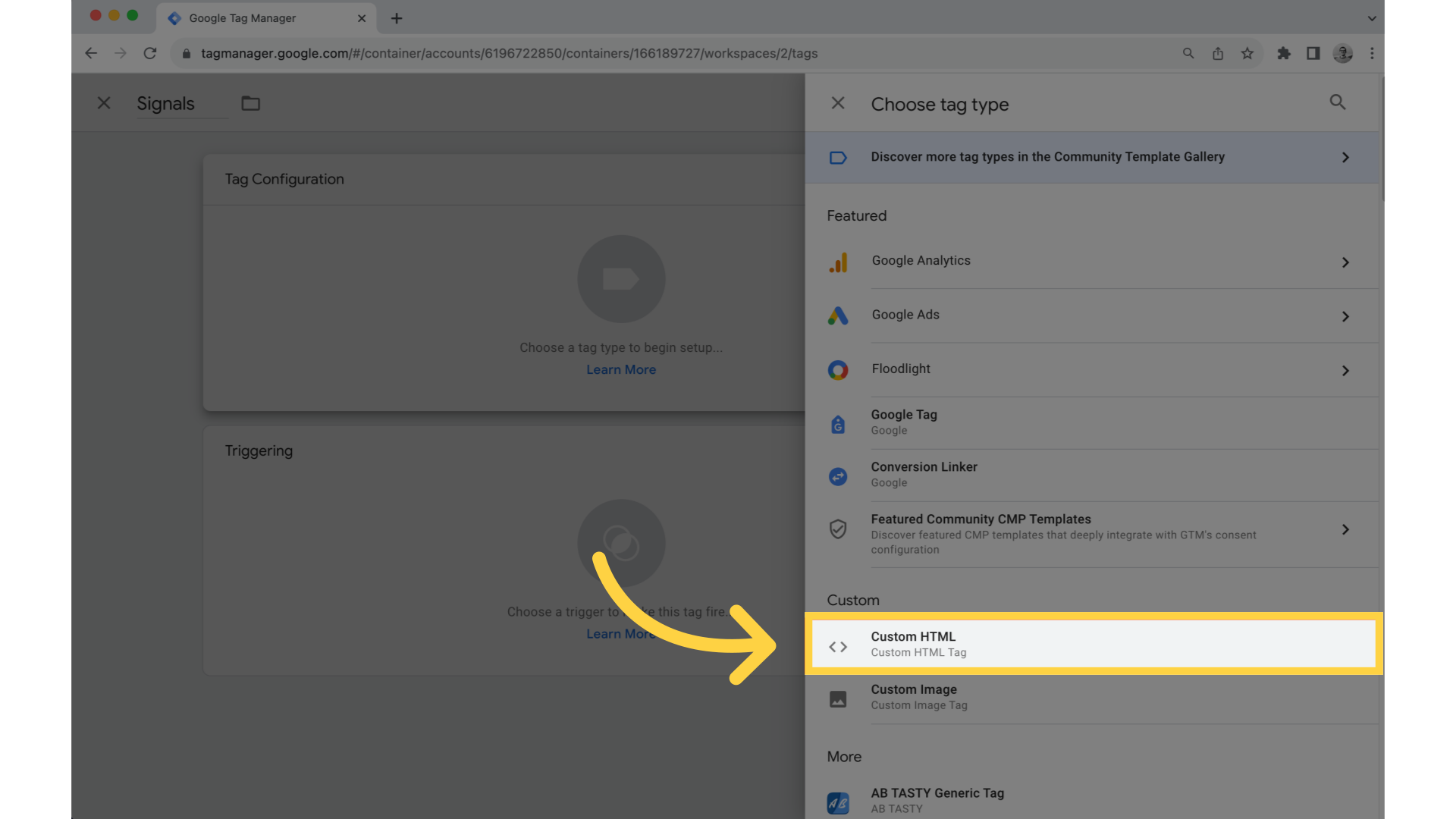Screen dimensions: 1456x819
Task: Click the AB TASTY logo icon
Action: click(x=838, y=802)
